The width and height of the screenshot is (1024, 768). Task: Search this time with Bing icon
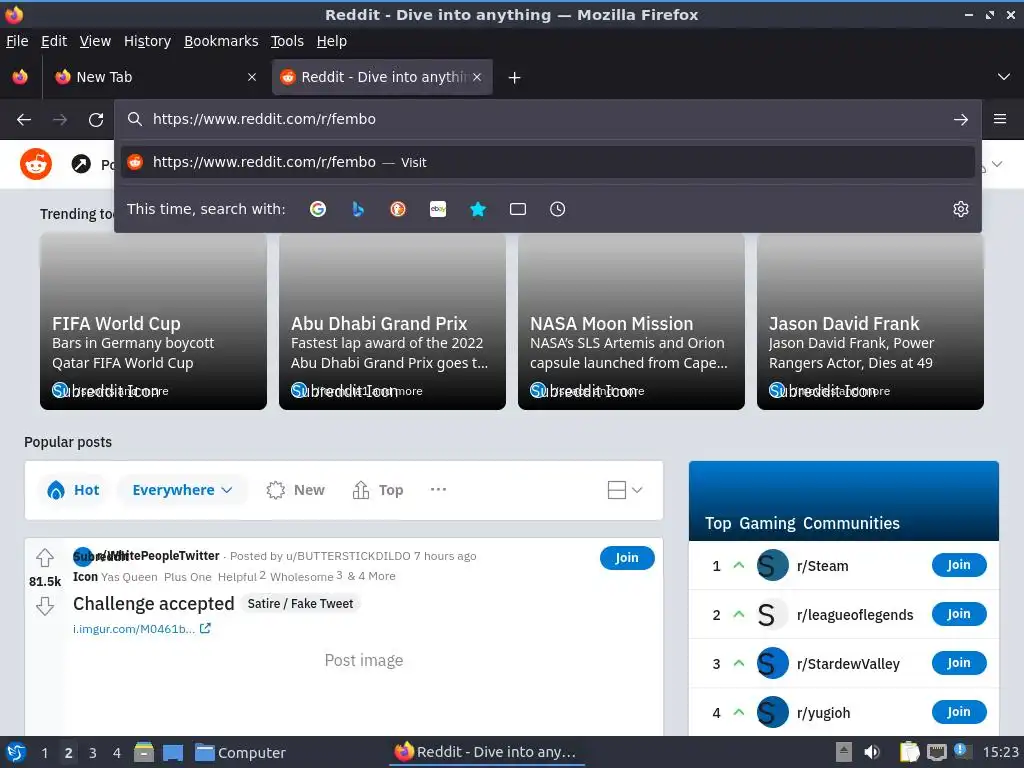[x=358, y=209]
